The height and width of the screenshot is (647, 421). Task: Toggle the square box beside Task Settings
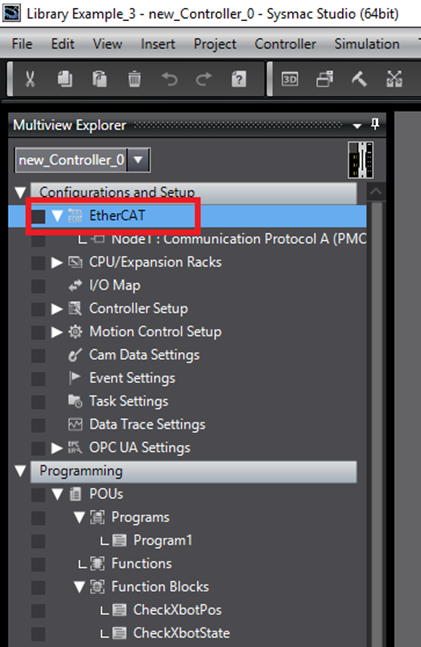(38, 401)
